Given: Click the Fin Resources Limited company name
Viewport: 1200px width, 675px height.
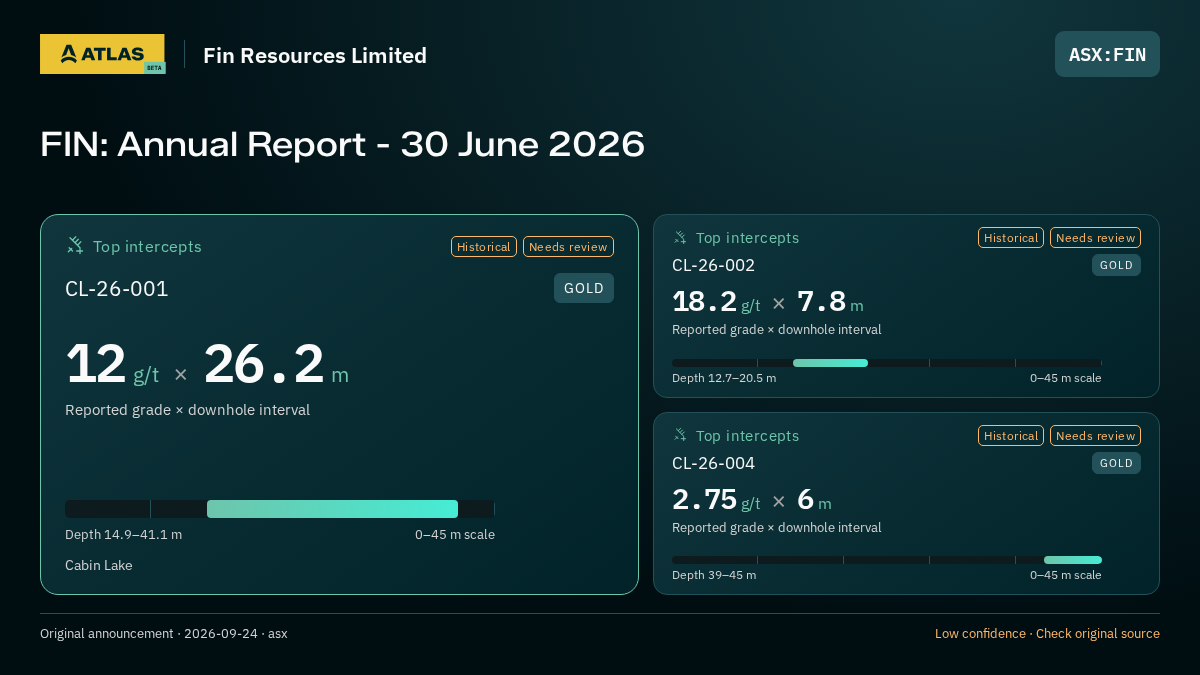Looking at the screenshot, I should click(x=315, y=55).
